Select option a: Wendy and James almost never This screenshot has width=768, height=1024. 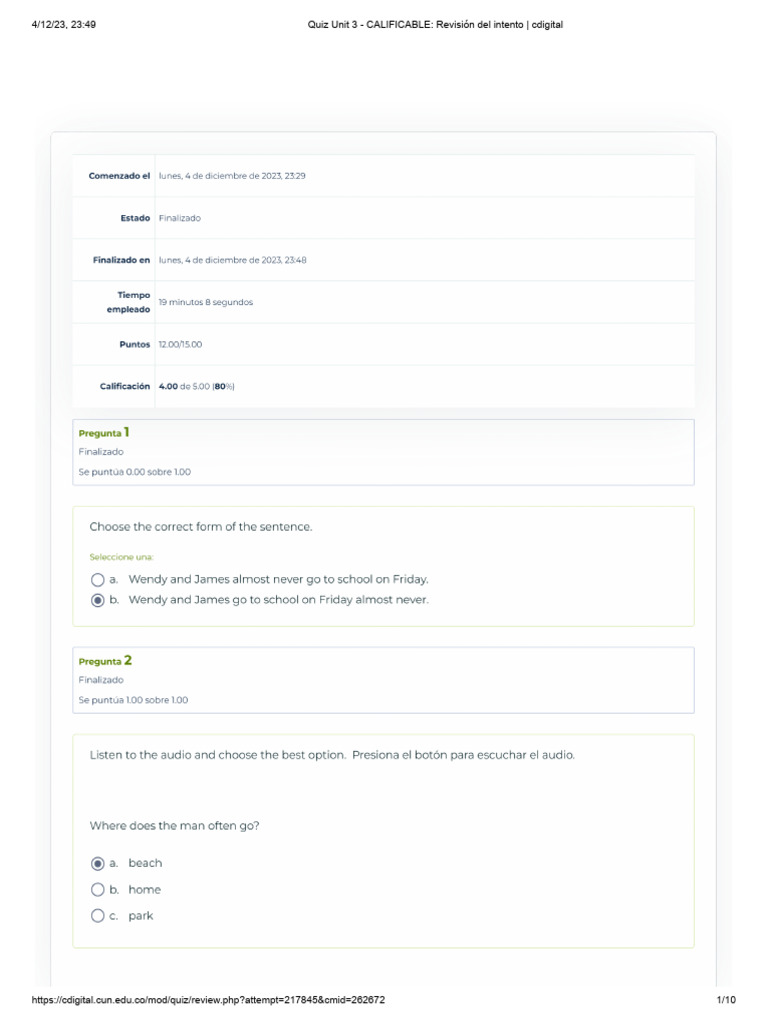pos(97,579)
